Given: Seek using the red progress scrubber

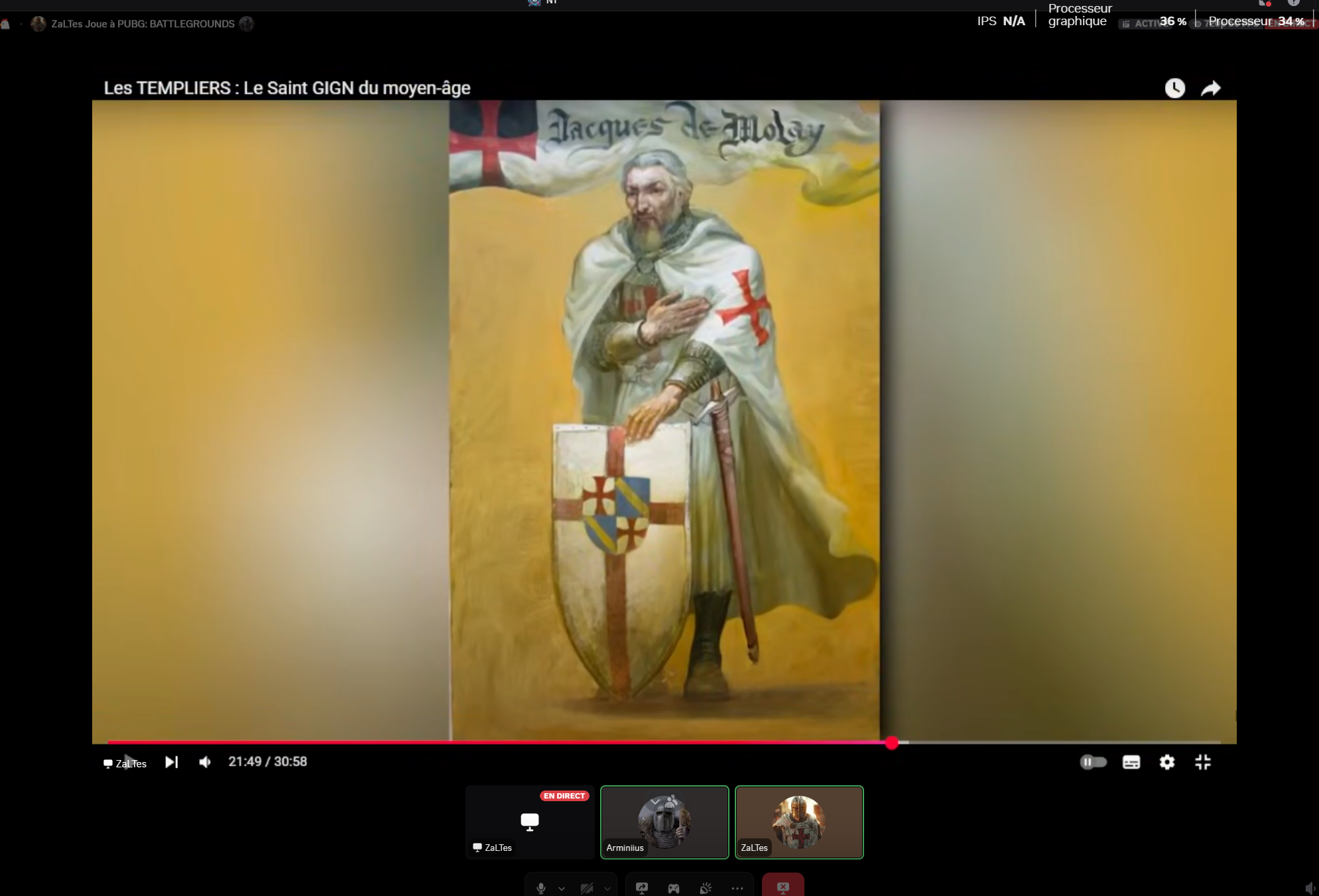Looking at the screenshot, I should (892, 743).
